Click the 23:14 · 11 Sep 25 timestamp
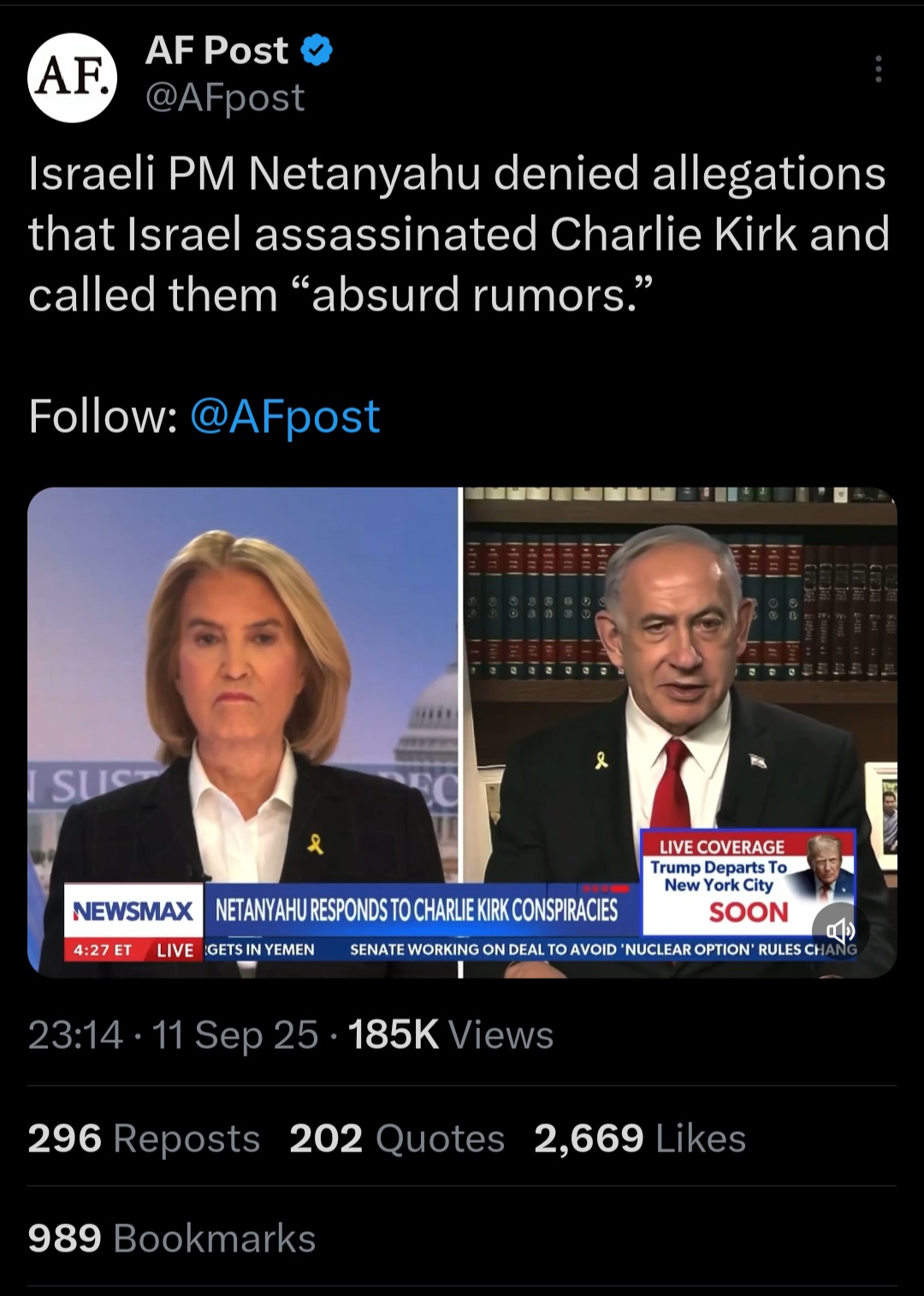924x1296 pixels. [174, 1035]
